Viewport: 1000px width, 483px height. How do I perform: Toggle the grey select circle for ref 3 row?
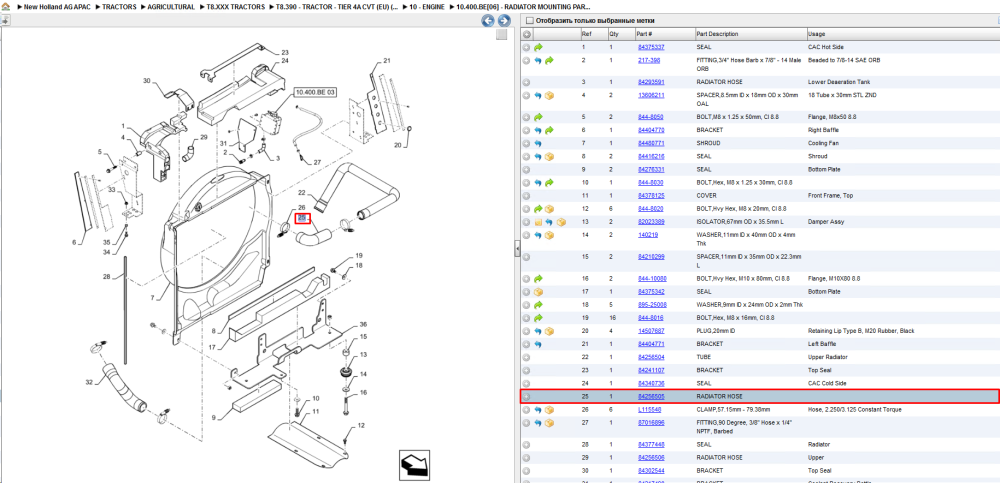coord(527,82)
